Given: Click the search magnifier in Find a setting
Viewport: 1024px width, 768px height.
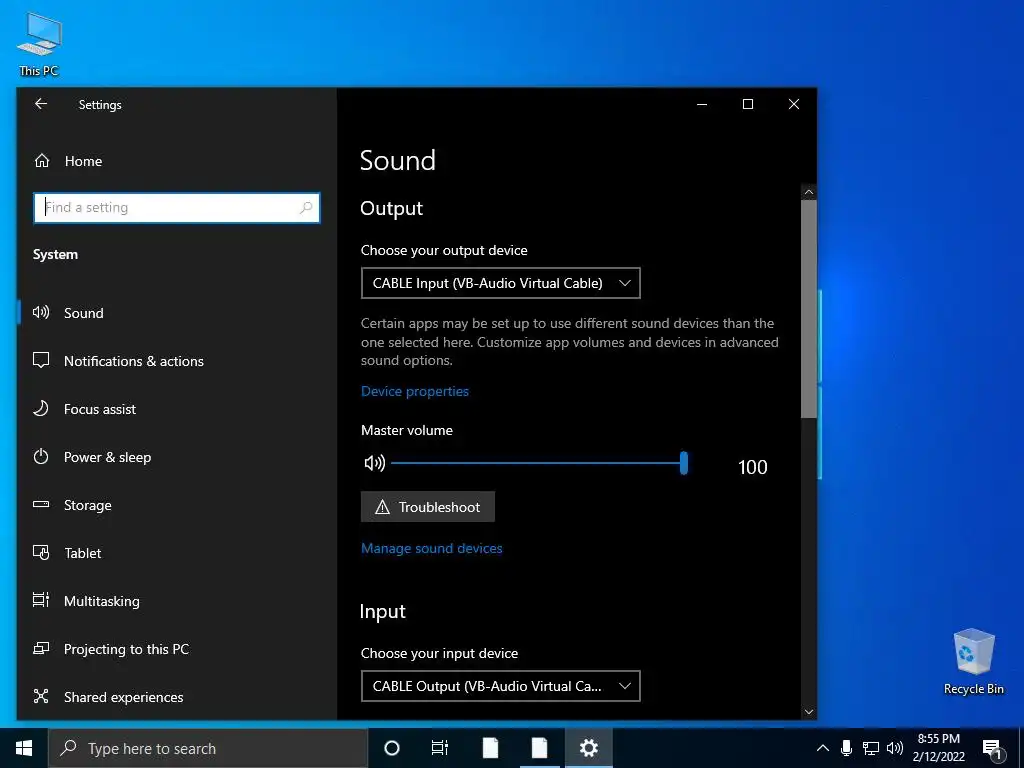Looking at the screenshot, I should point(306,208).
